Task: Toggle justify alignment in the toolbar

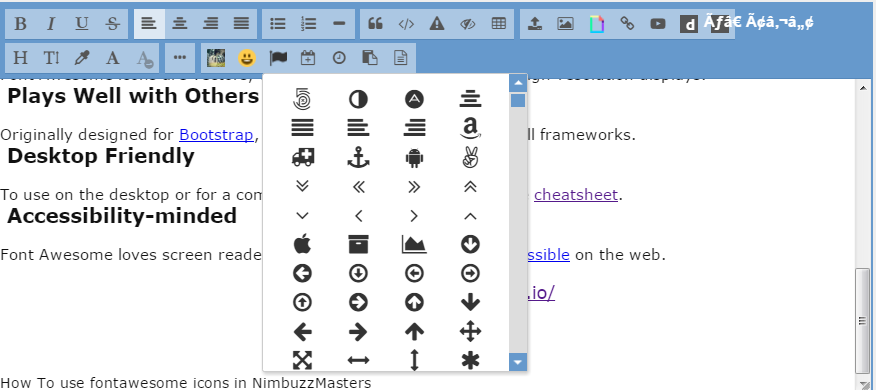Action: pyautogui.click(x=241, y=24)
